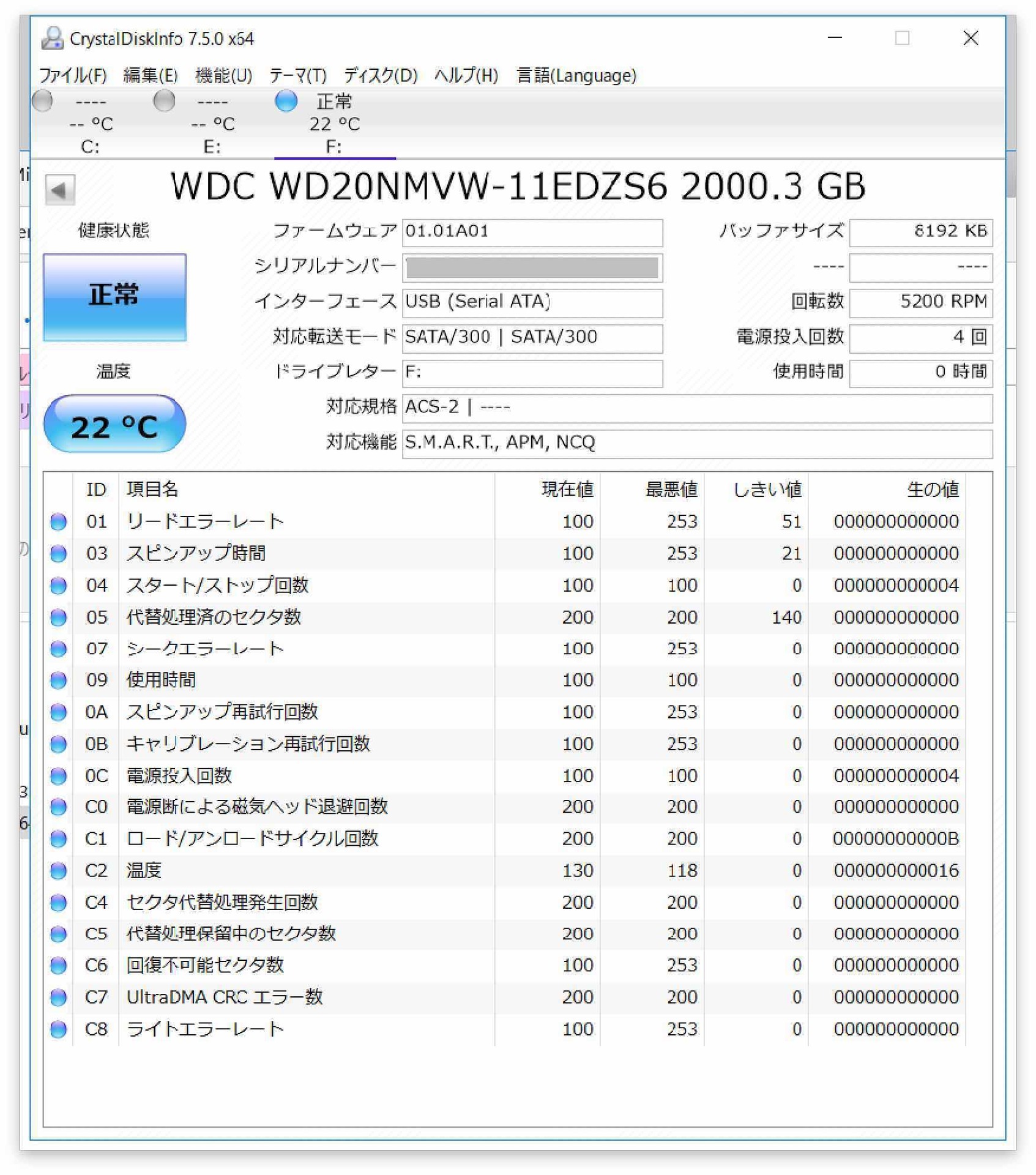1036x1175 pixels.
Task: Click the background window's vertical scrollbar thumb
Action: coord(1012,174)
